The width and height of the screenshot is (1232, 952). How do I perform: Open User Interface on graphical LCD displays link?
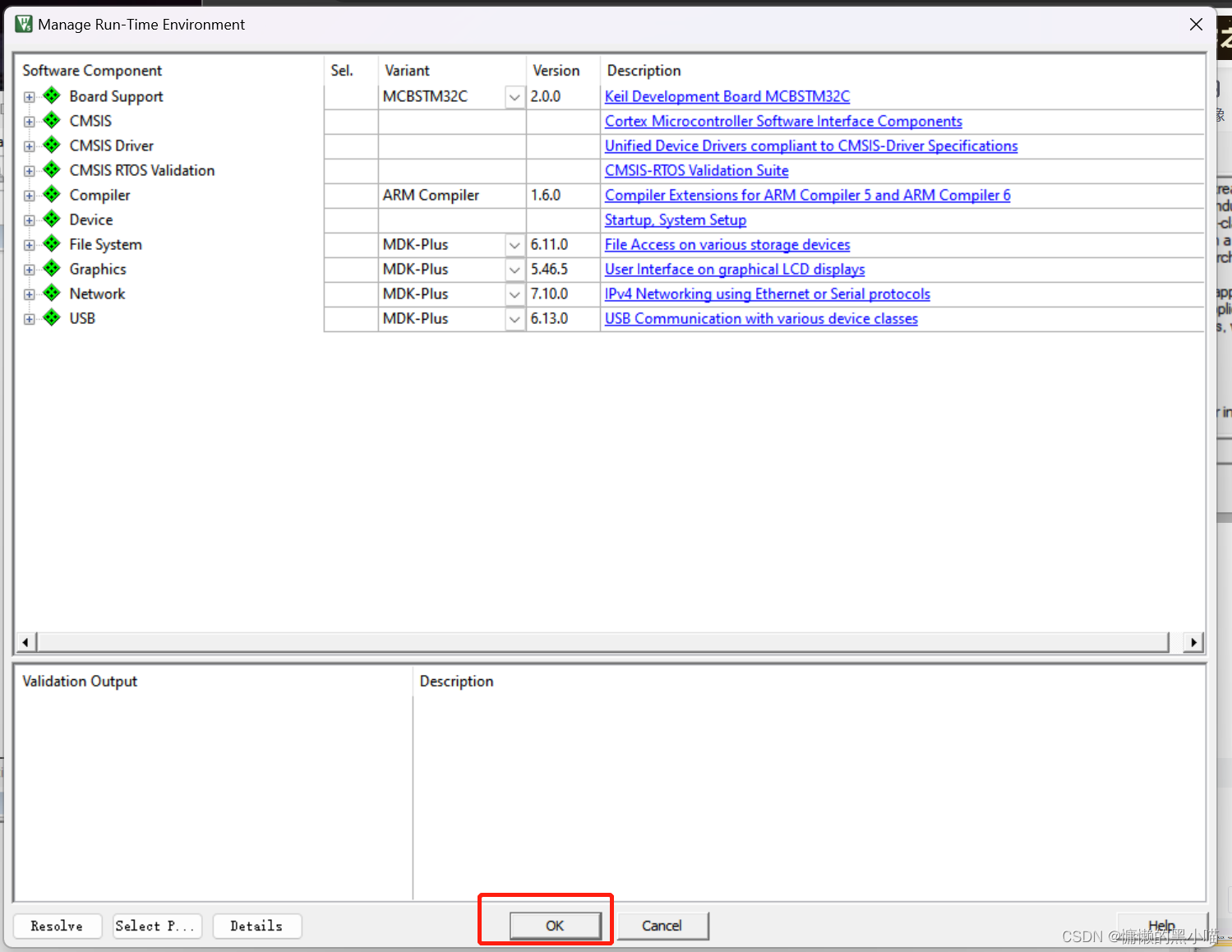(x=735, y=269)
